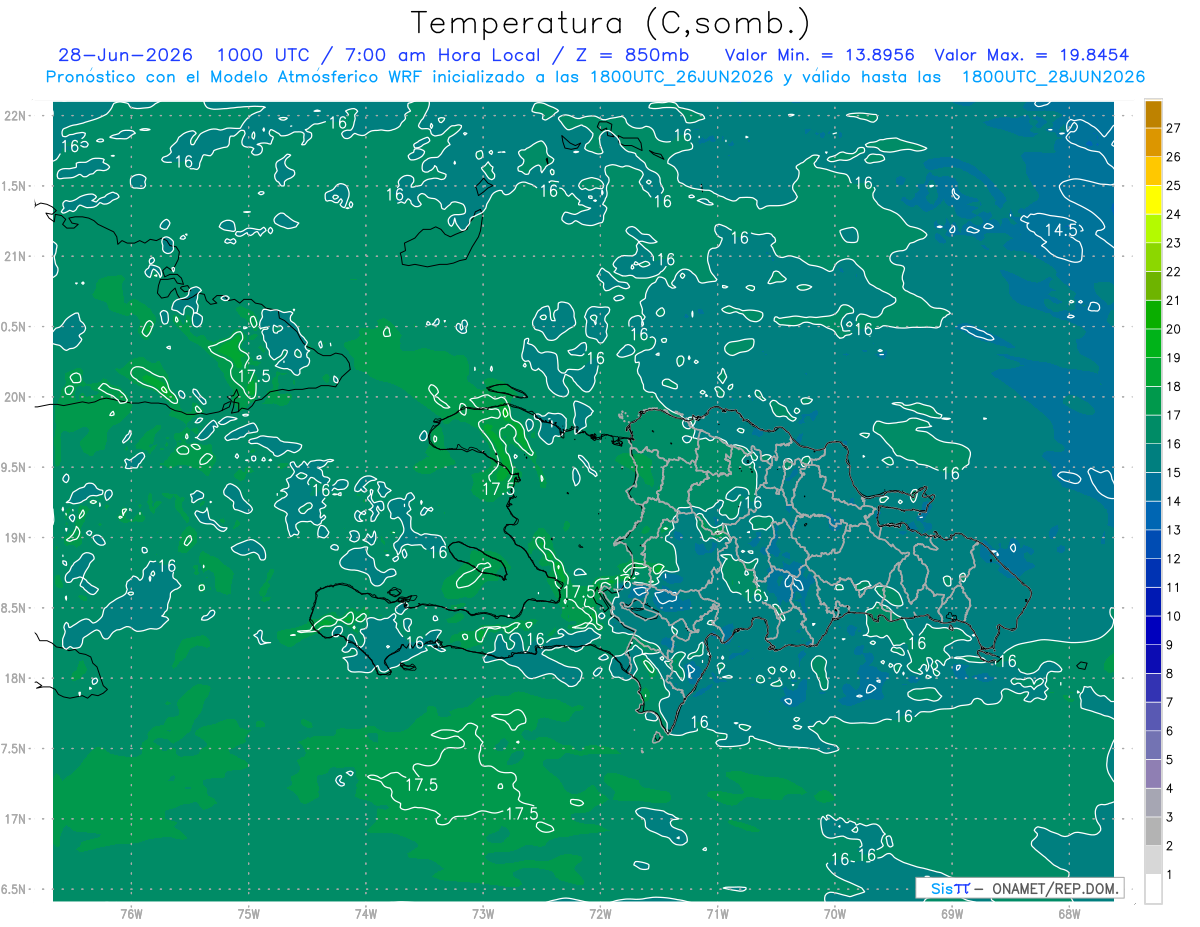Click the pressure level "Z = 850mb"
This screenshot has height=927, width=1200.
632,55
